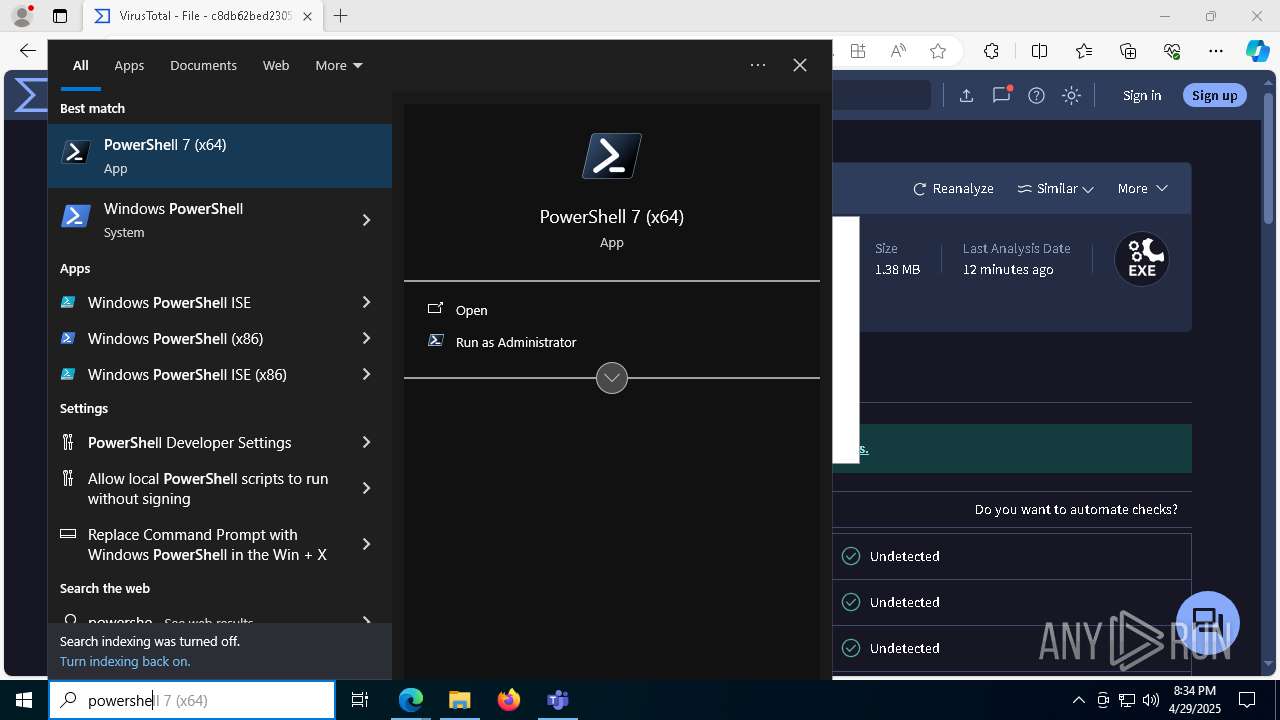The height and width of the screenshot is (720, 1280).
Task: Expand Windows PowerShell (x86) arrow
Action: coord(367,338)
